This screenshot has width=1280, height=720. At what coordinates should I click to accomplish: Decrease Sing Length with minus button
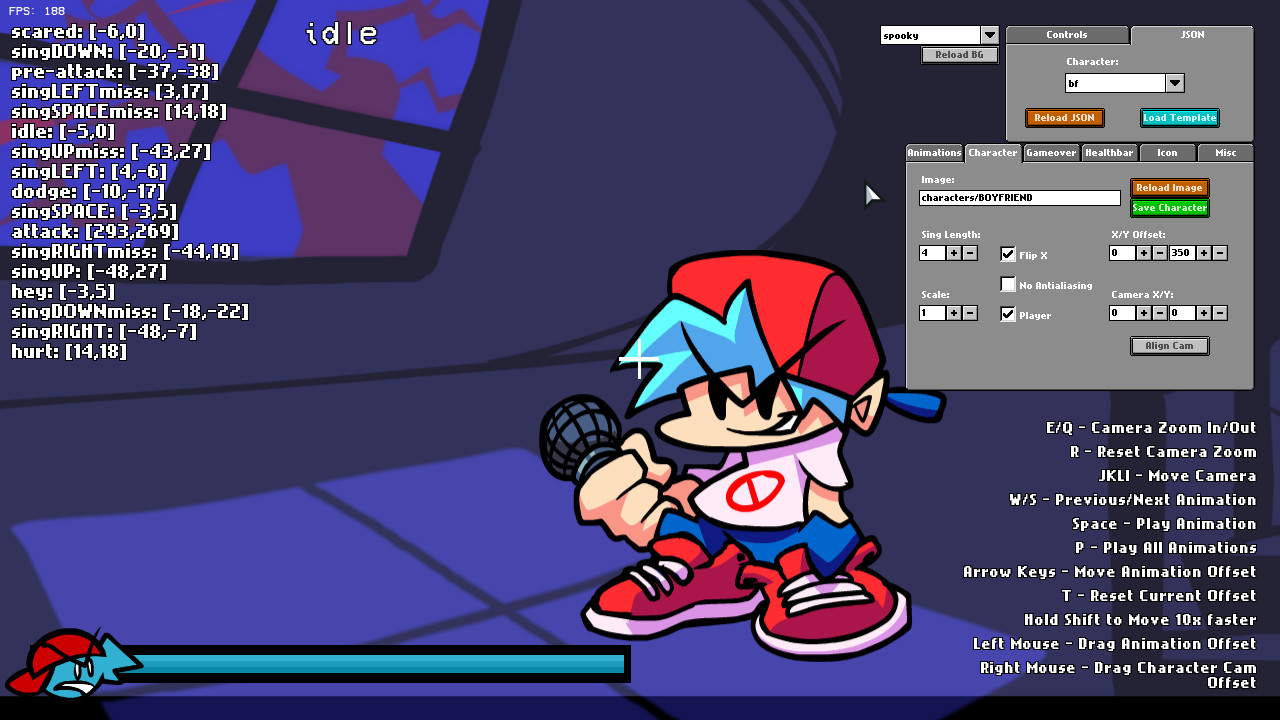[970, 253]
